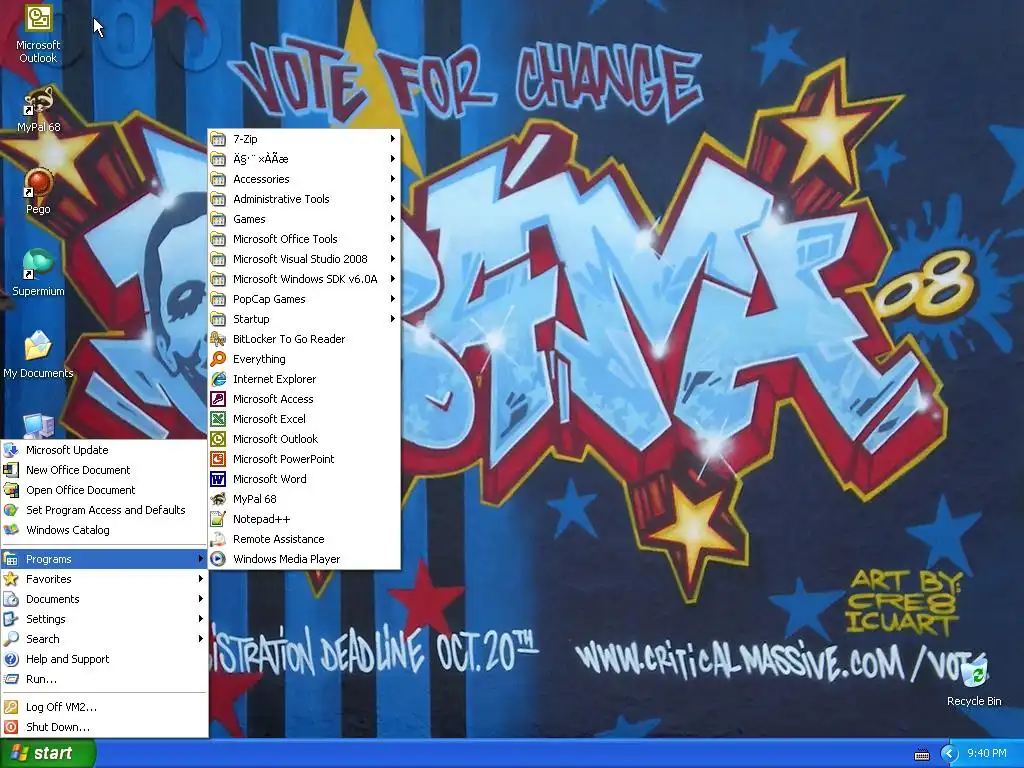Expand the 7-Zip submenu
Viewport: 1024px width, 768px height.
pos(304,139)
